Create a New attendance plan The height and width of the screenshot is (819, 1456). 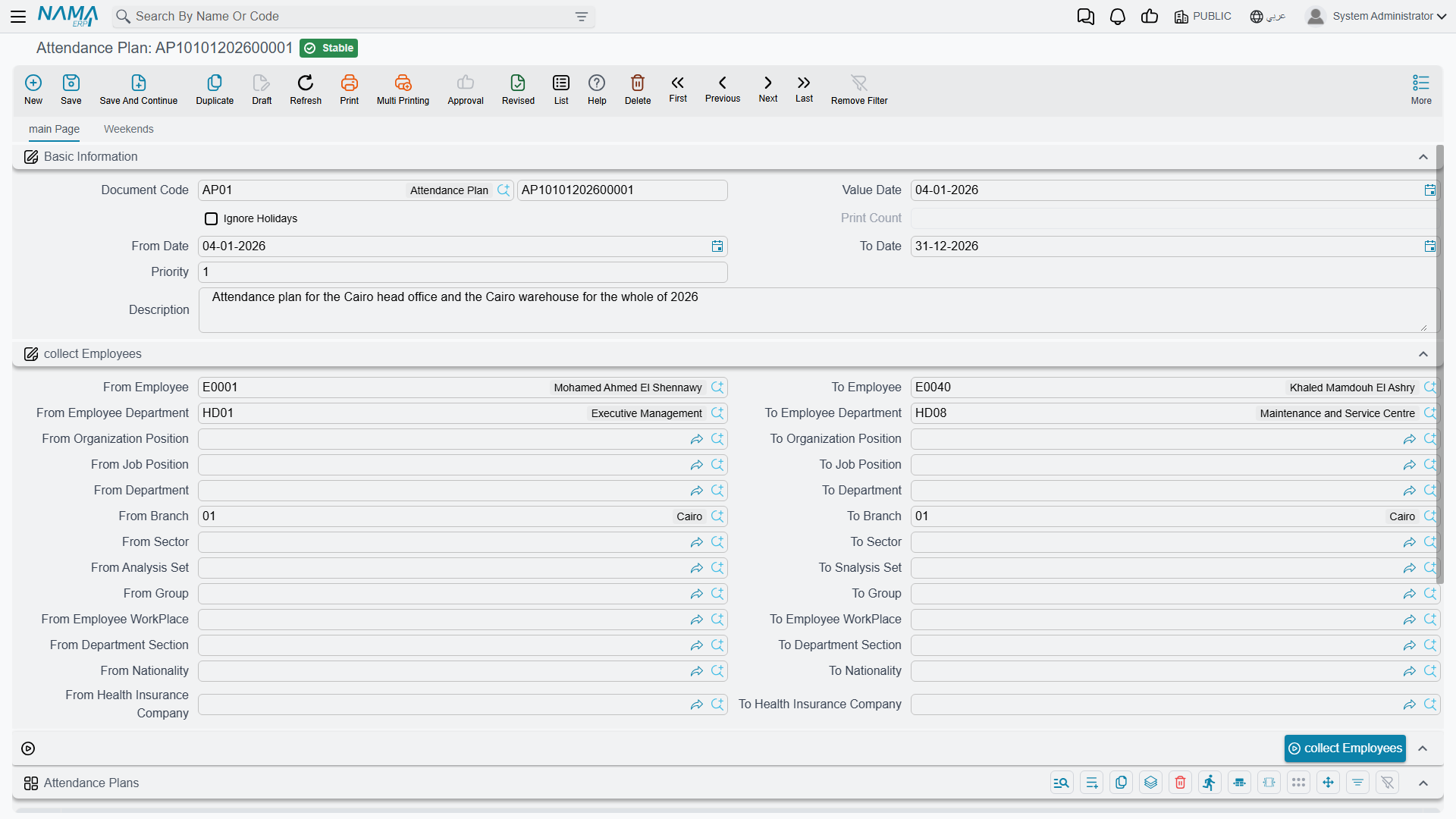(x=33, y=89)
